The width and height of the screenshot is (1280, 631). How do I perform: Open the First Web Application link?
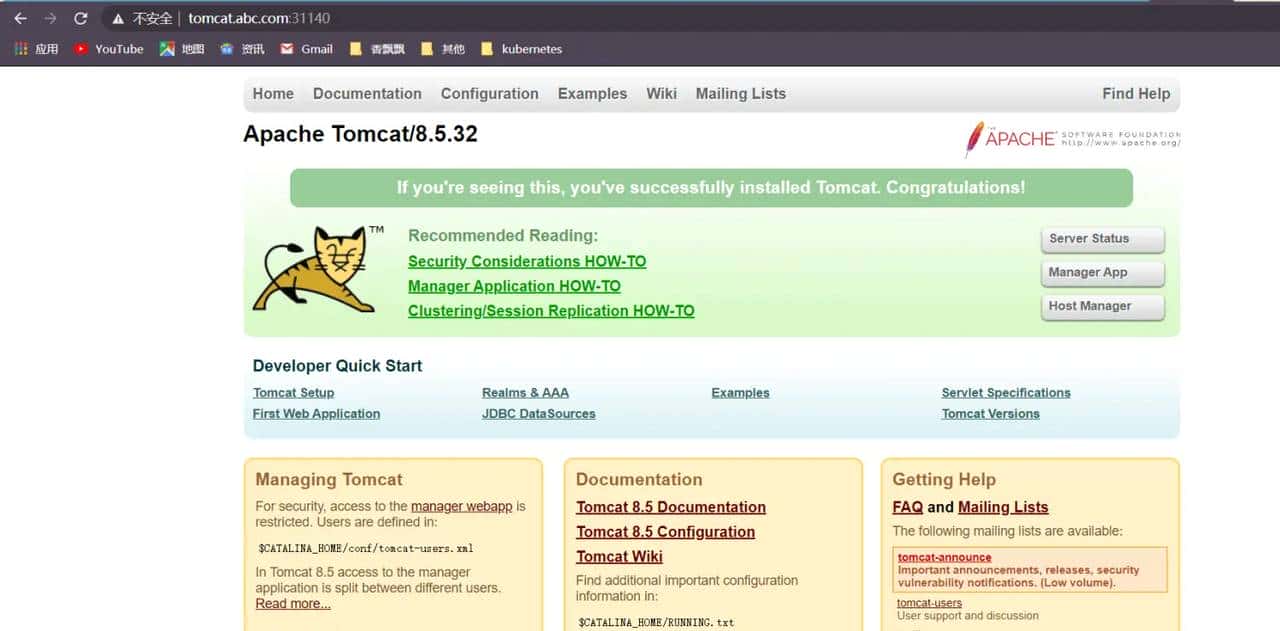316,414
